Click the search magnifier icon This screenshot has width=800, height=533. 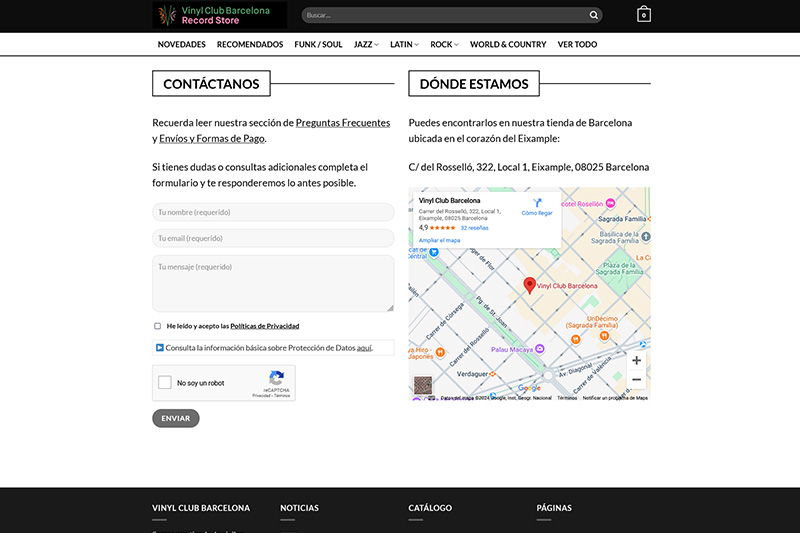[x=594, y=15]
